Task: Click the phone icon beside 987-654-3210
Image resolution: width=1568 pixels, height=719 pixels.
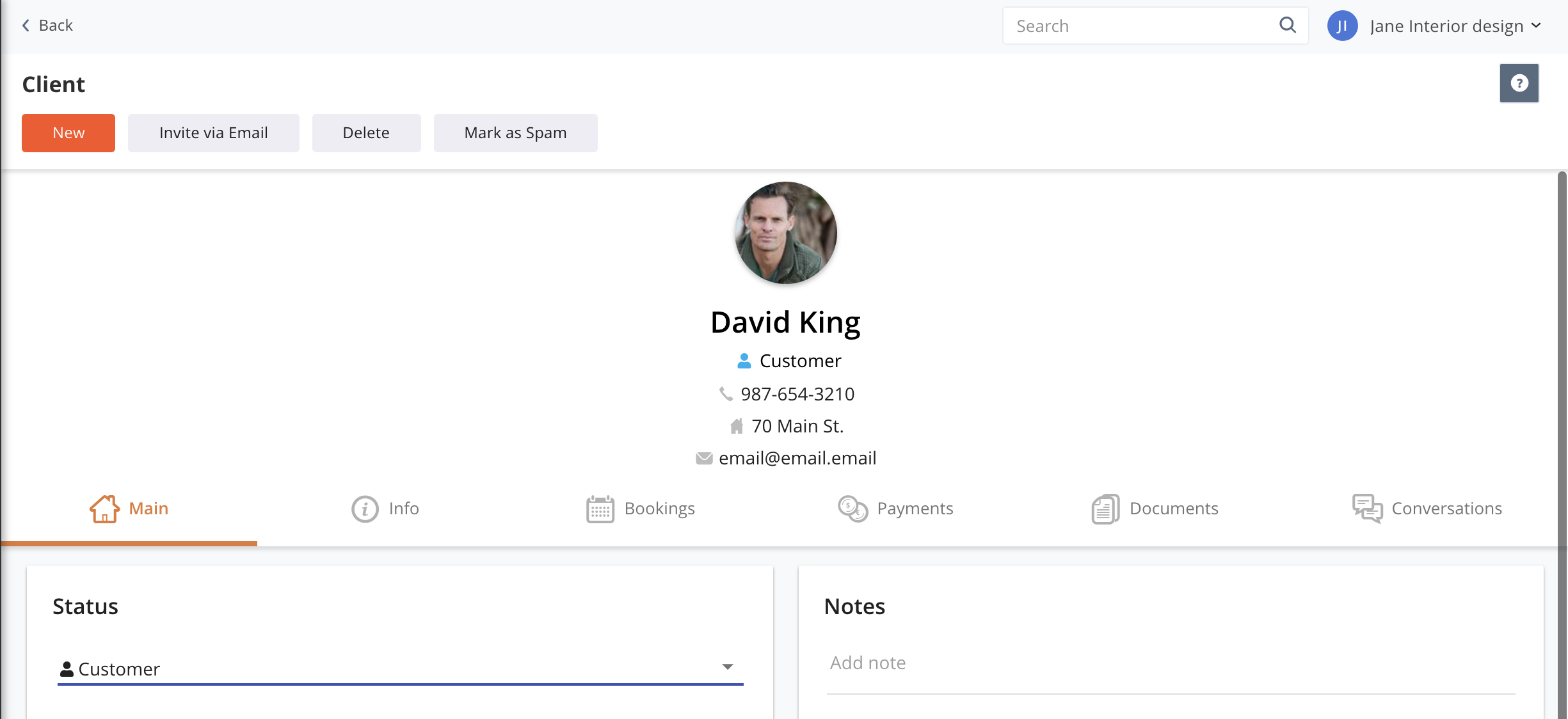Action: (726, 393)
